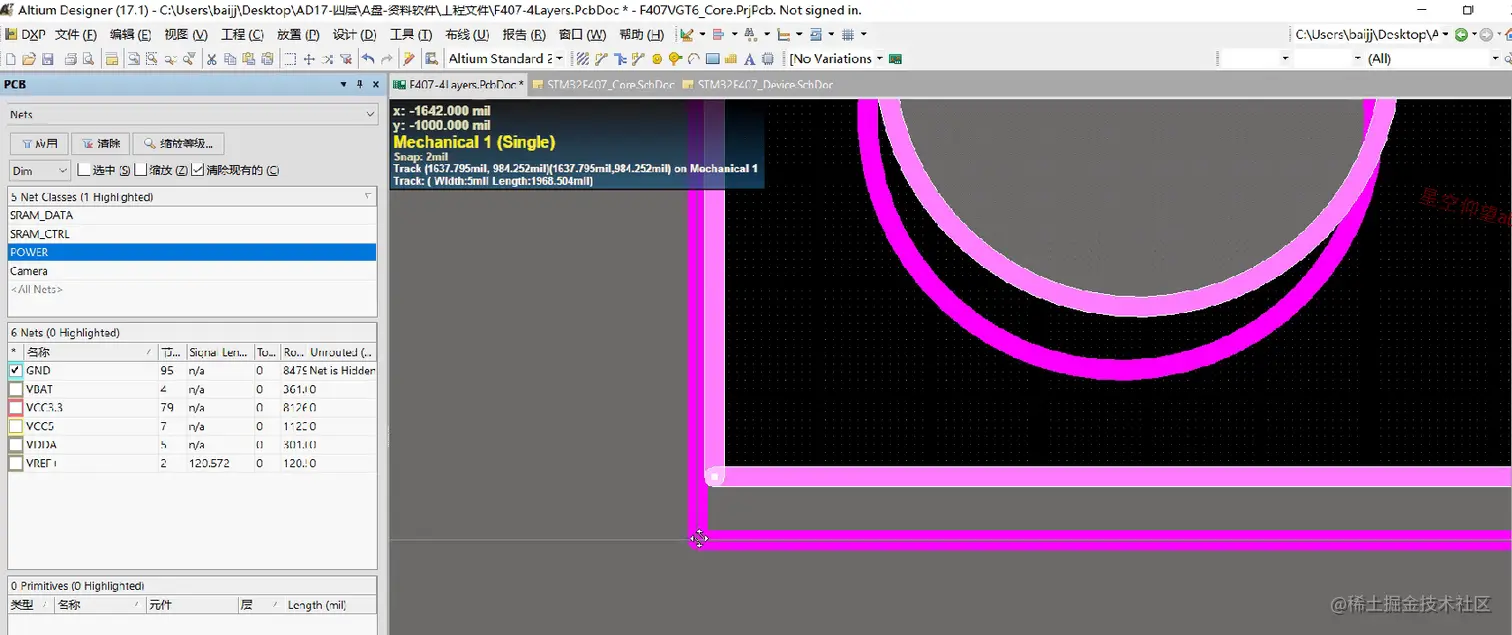The width and height of the screenshot is (1512, 635).
Task: Click the Copy icon in toolbar
Action: (x=230, y=59)
